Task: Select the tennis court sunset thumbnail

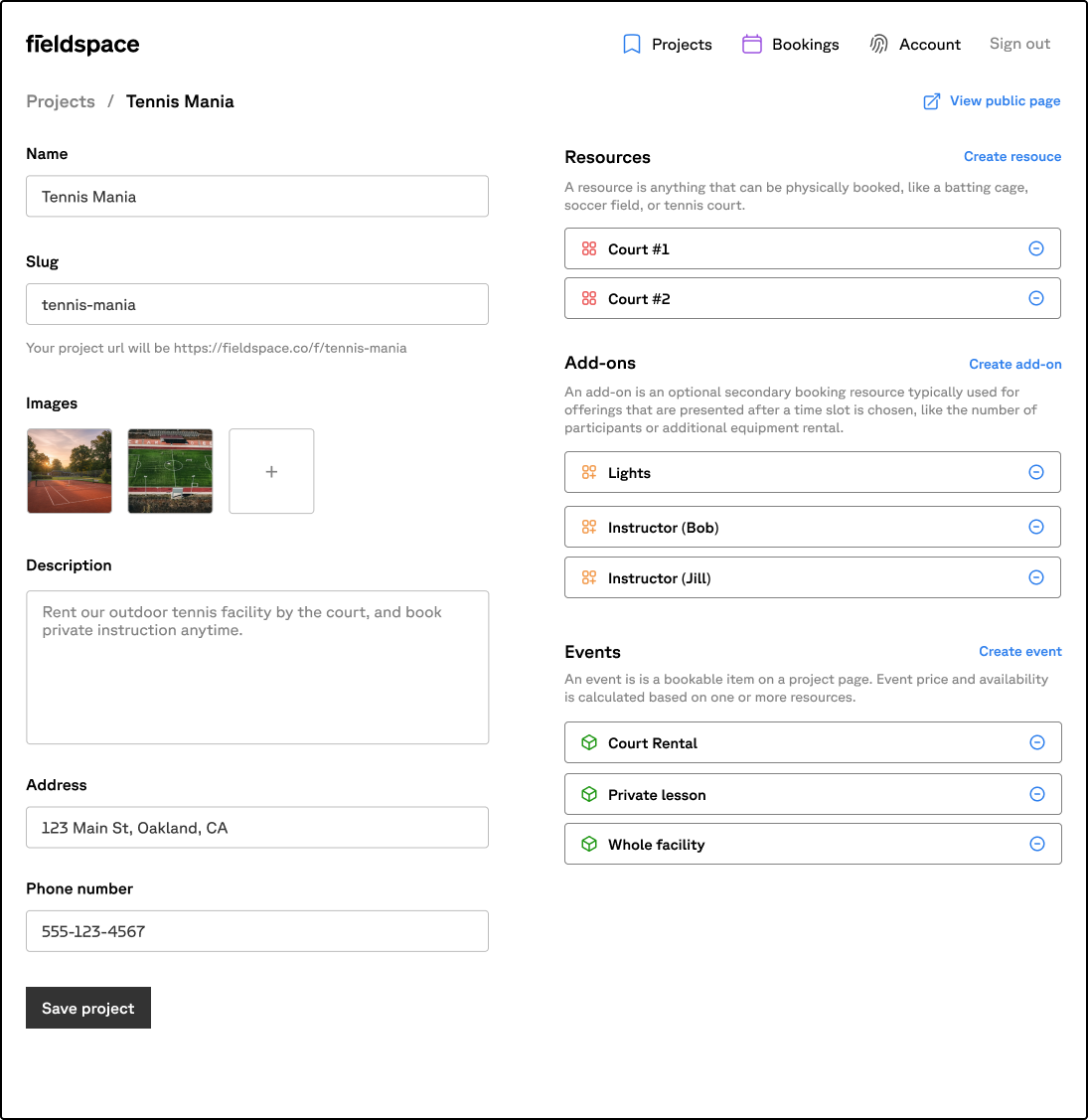Action: pyautogui.click(x=70, y=471)
